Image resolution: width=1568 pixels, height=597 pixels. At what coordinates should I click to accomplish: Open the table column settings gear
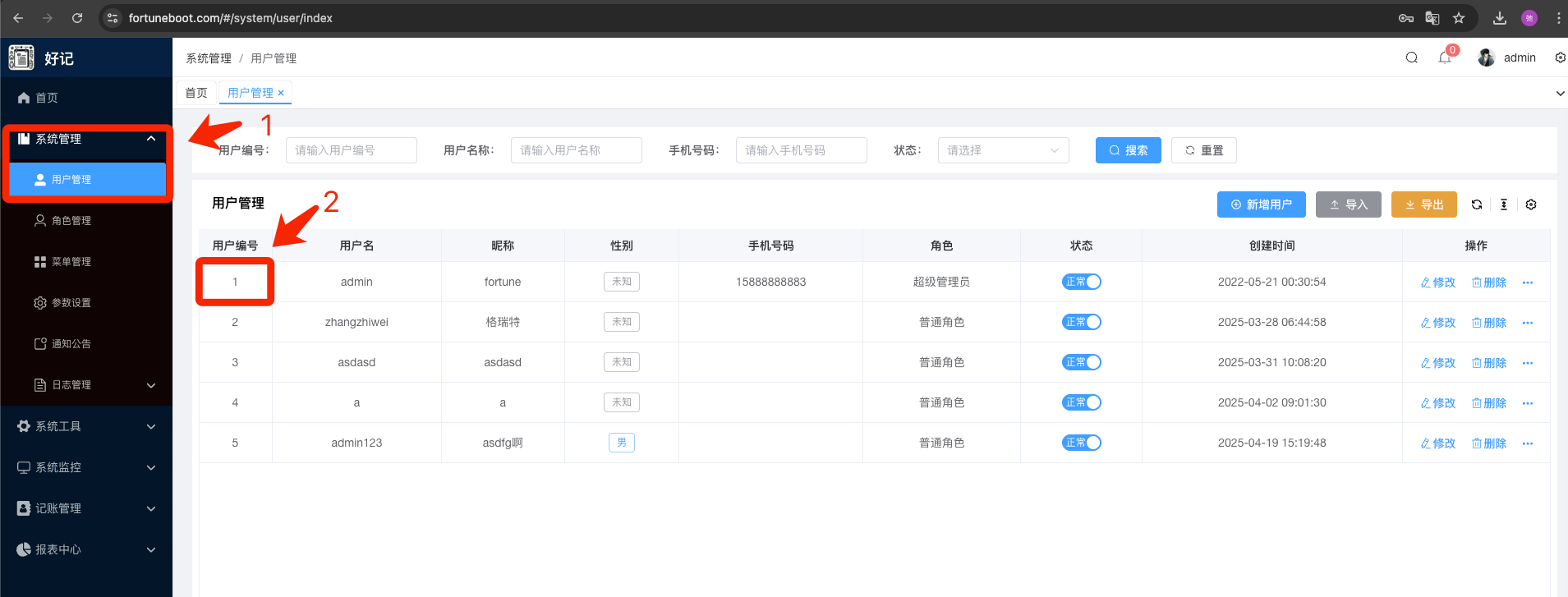(x=1531, y=204)
